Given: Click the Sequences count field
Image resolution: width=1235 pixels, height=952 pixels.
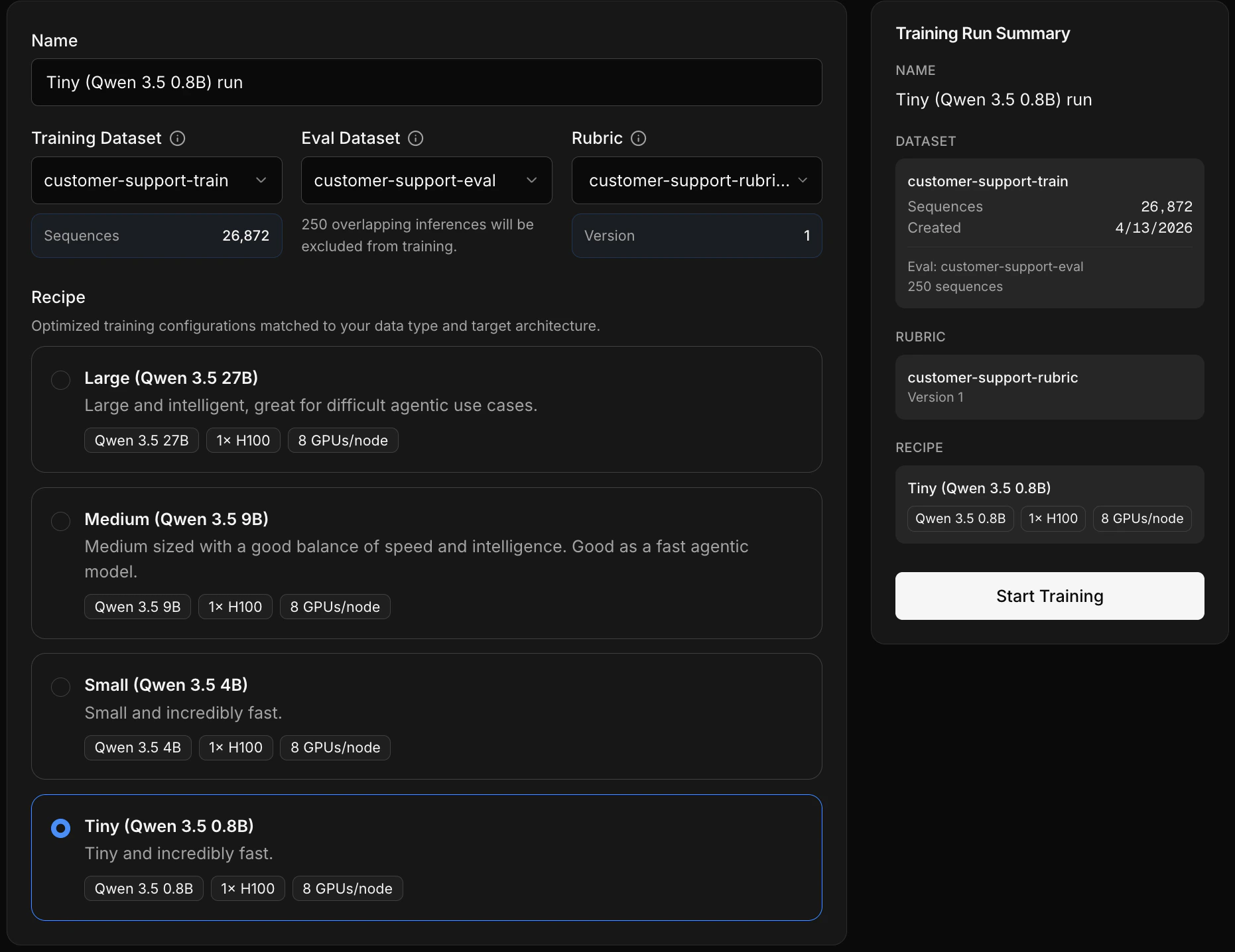Looking at the screenshot, I should 157,235.
